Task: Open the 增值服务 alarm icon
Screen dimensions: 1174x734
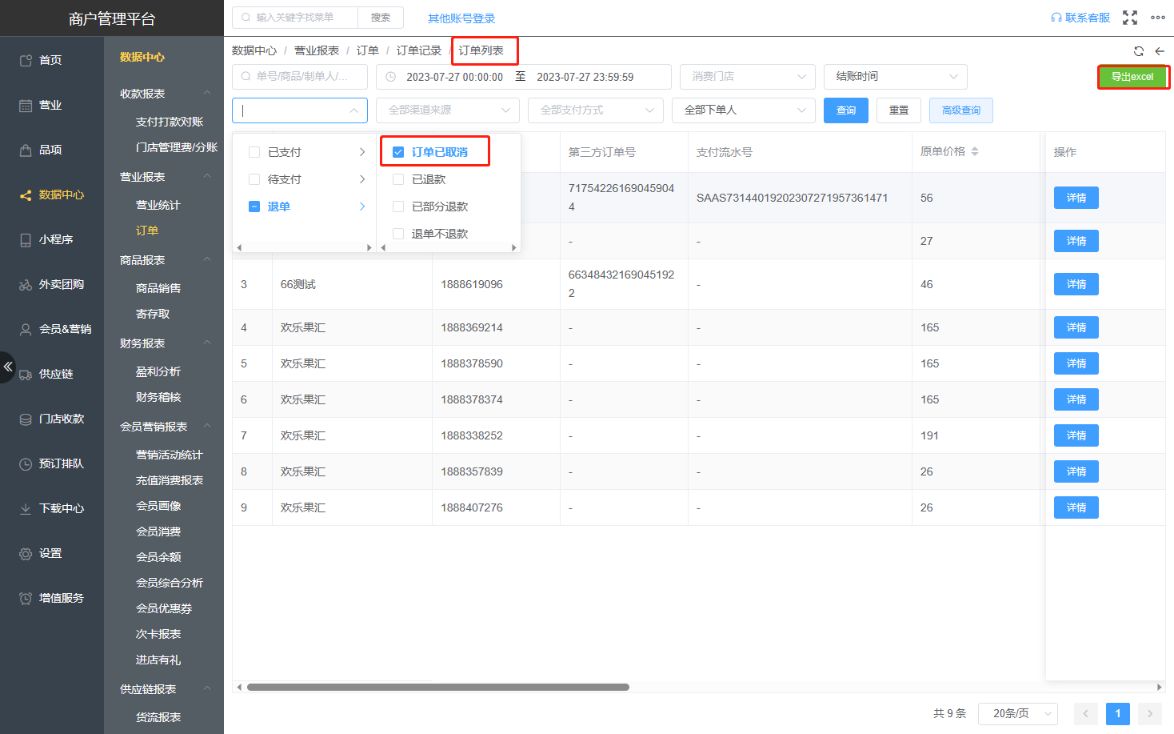Action: 25,598
